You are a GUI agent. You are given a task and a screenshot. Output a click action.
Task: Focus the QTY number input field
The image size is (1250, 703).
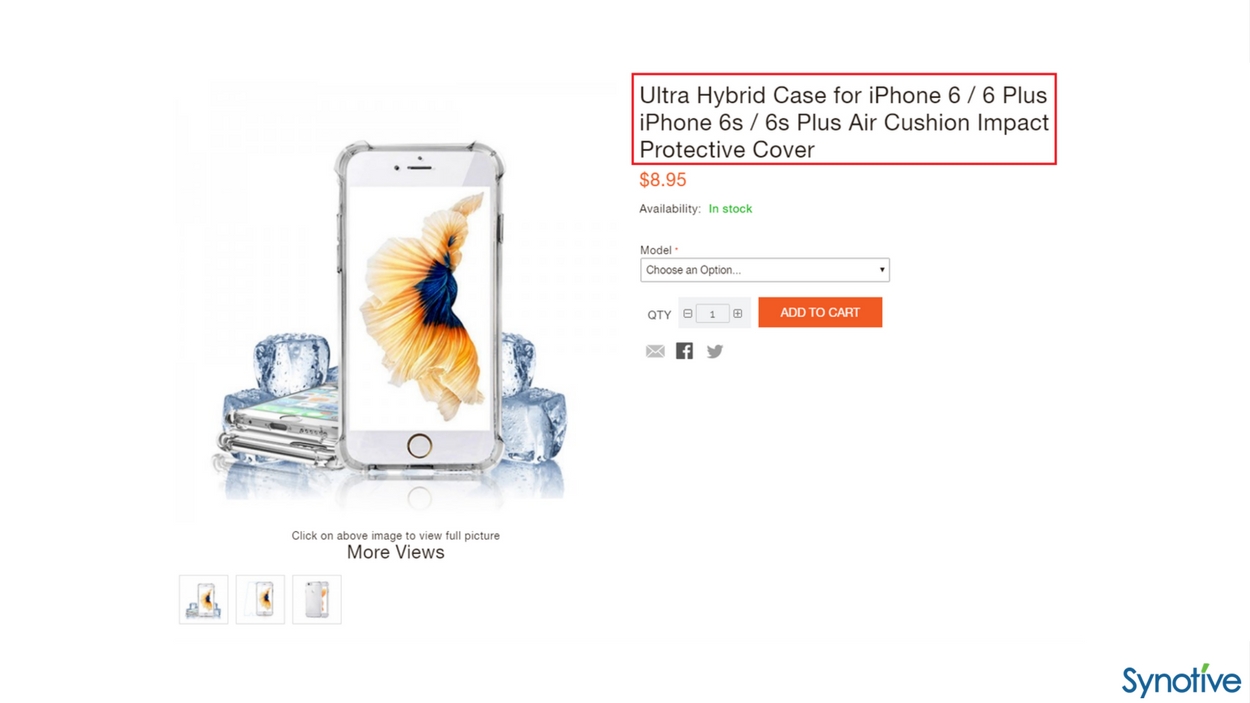(x=712, y=314)
